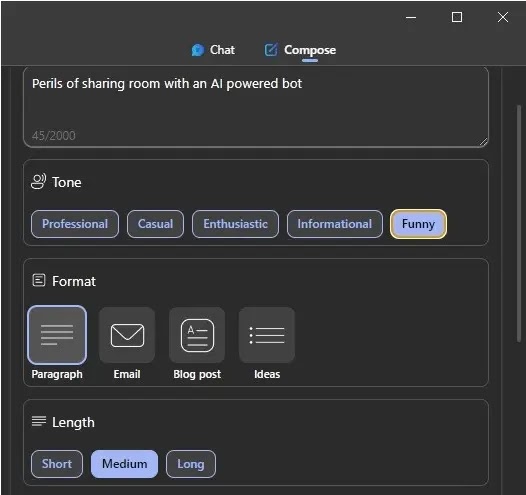Click the "45/2000" character counter
Image resolution: width=526 pixels, height=495 pixels.
[x=54, y=135]
